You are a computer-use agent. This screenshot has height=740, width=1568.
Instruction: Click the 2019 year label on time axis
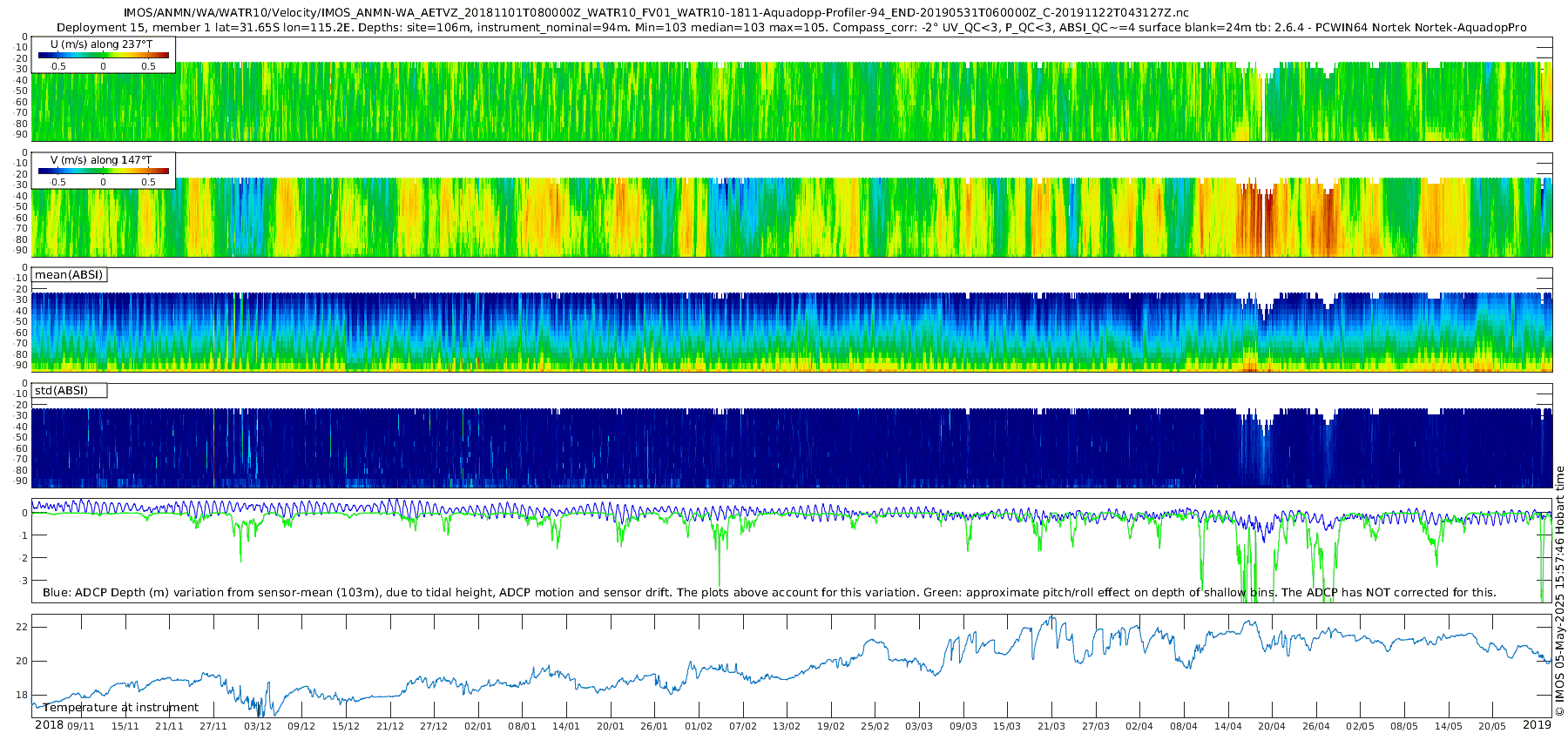pyautogui.click(x=1537, y=725)
